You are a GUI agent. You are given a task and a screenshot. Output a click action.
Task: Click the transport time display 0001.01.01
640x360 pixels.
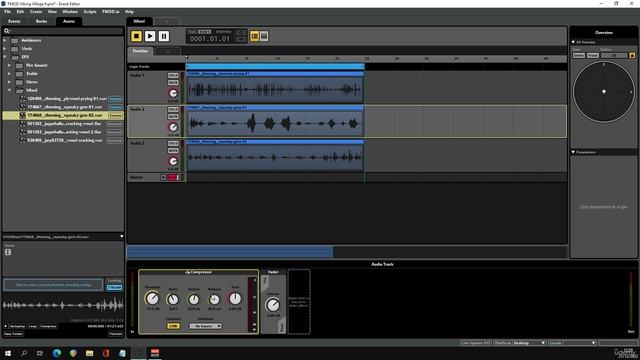coord(210,39)
